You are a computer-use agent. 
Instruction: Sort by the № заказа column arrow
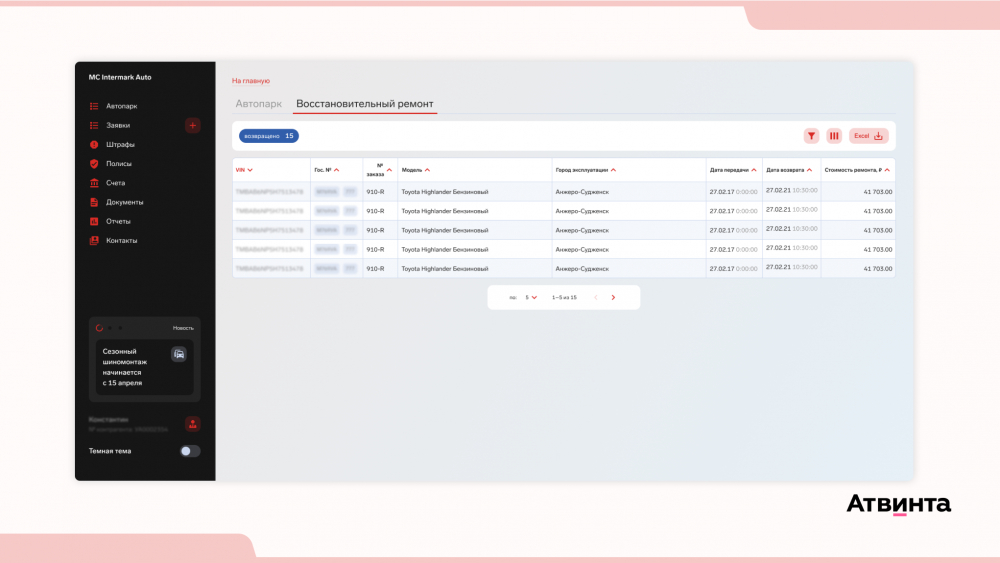[389, 170]
